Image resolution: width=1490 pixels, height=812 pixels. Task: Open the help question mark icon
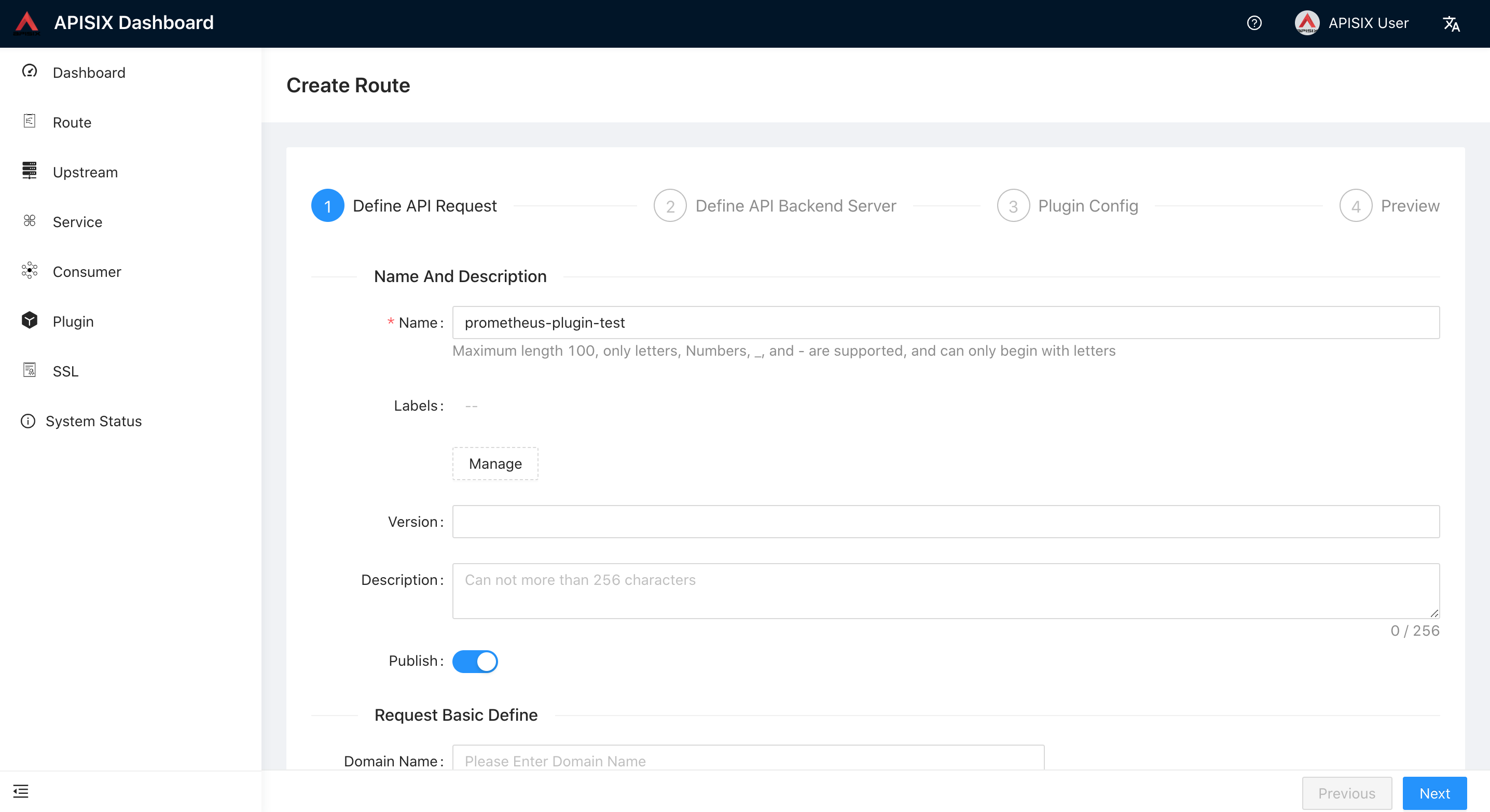1254,23
